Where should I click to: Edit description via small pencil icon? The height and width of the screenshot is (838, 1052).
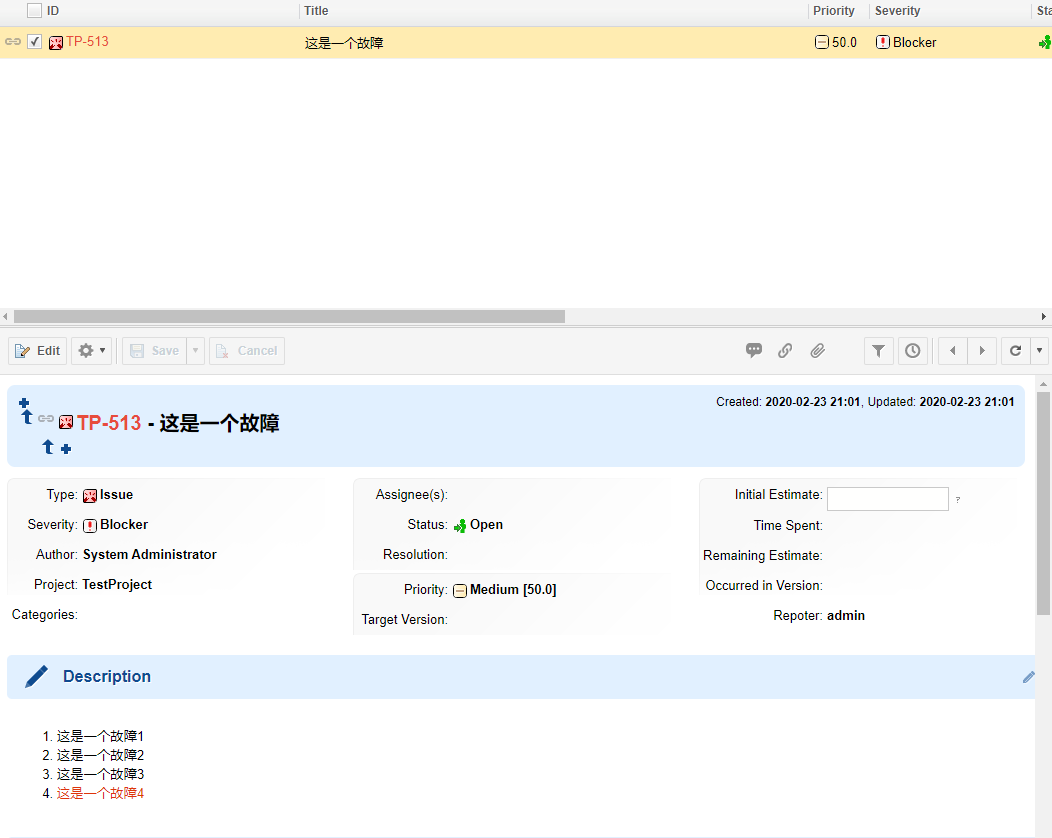(1028, 677)
